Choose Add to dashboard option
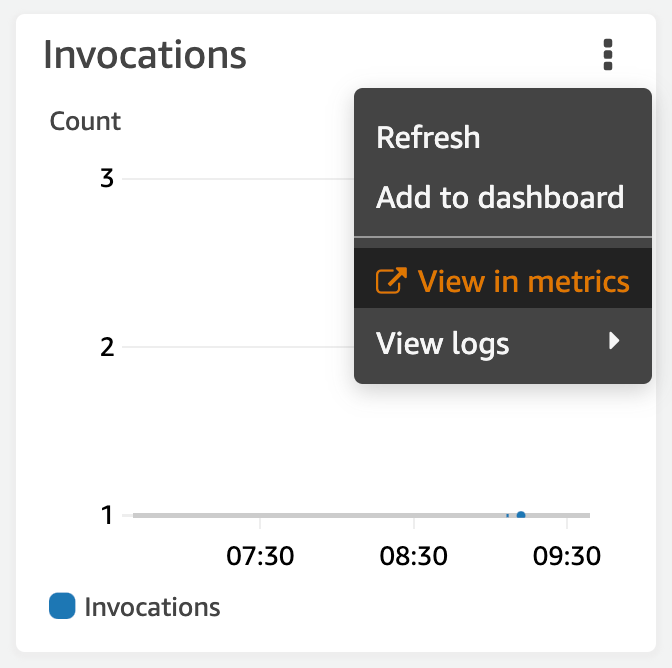 pyautogui.click(x=500, y=197)
